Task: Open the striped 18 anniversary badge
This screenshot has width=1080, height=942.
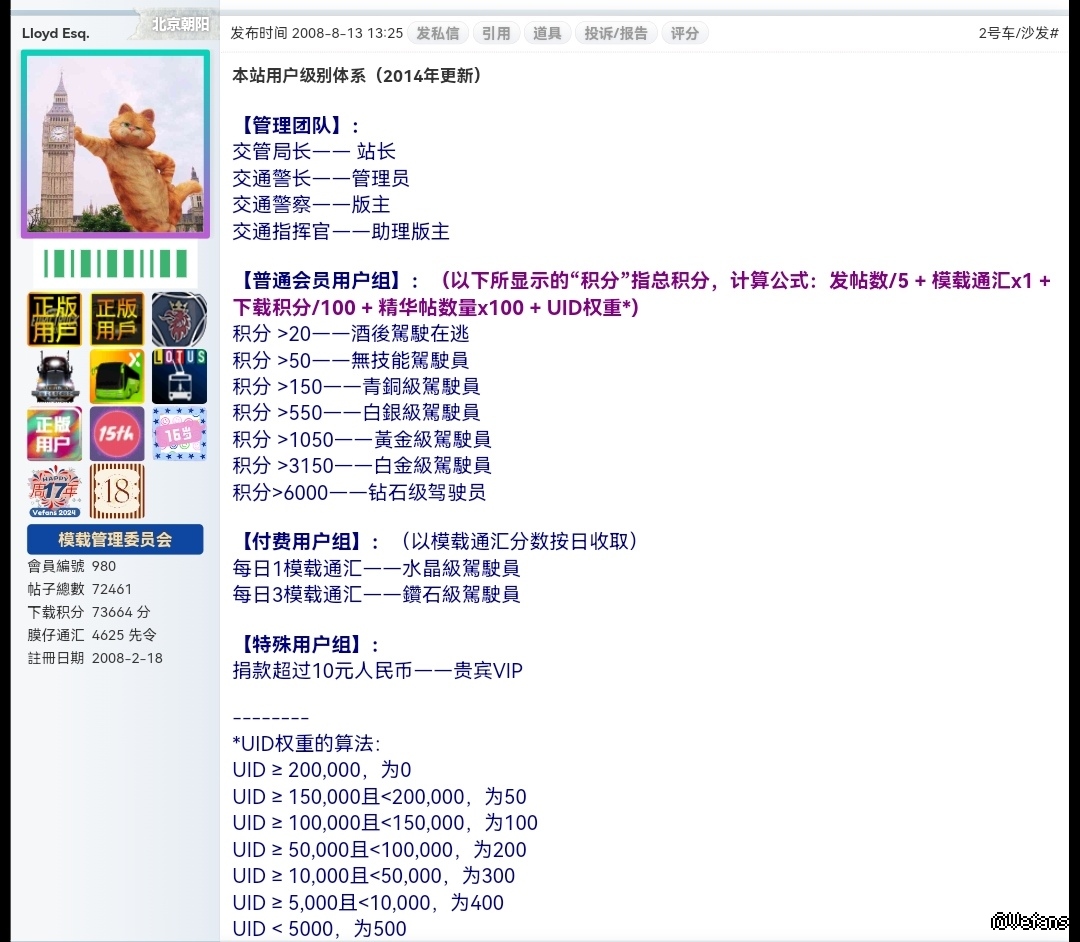Action: pos(117,492)
